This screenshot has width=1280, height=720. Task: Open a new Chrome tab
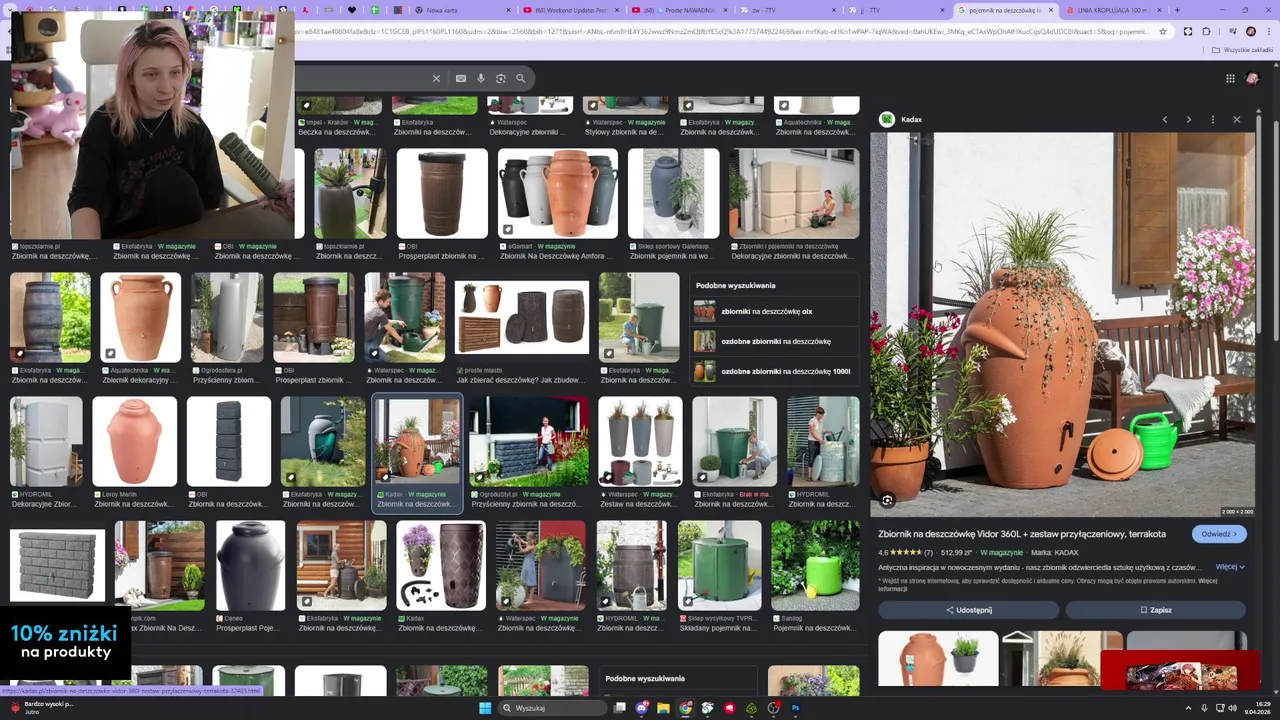[x=1177, y=10]
